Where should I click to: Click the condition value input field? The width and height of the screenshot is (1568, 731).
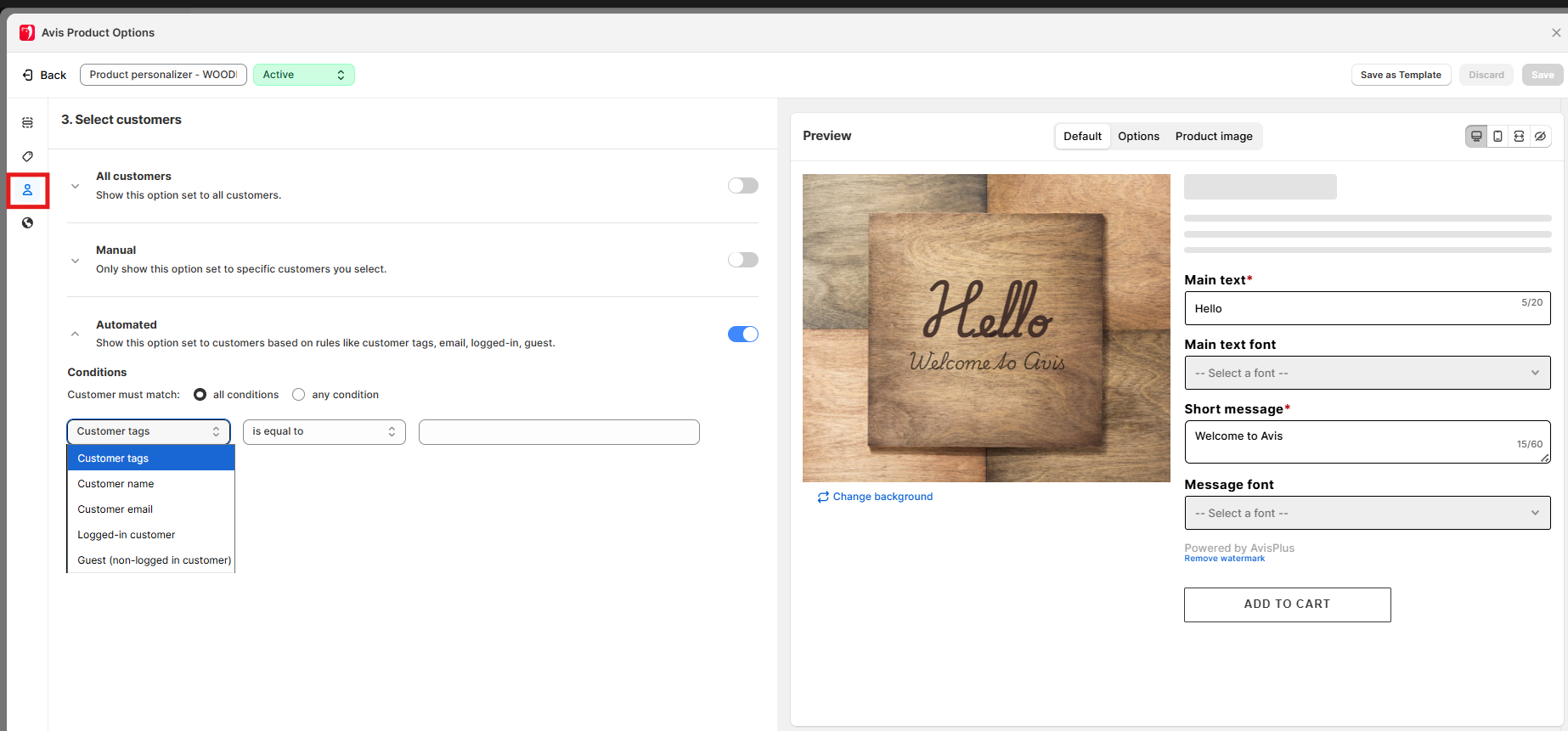click(x=559, y=432)
